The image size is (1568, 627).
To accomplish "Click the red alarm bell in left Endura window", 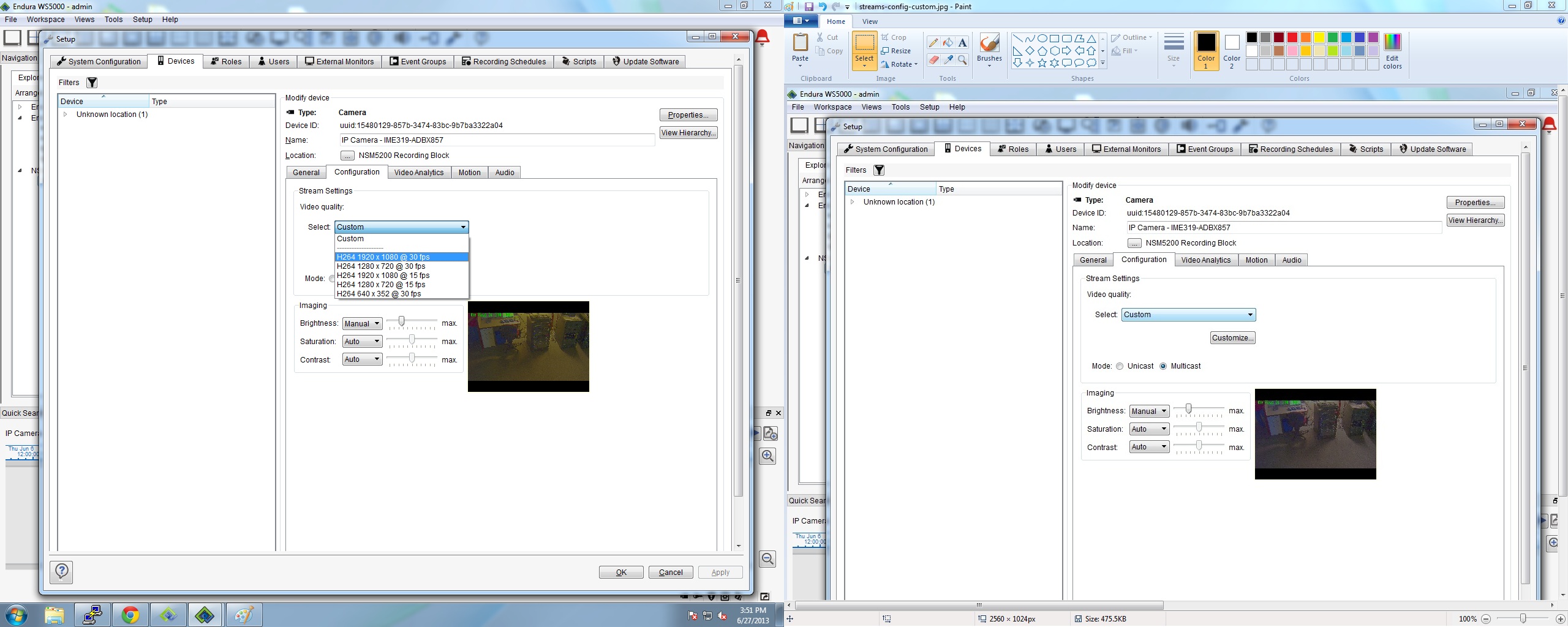I will (763, 38).
